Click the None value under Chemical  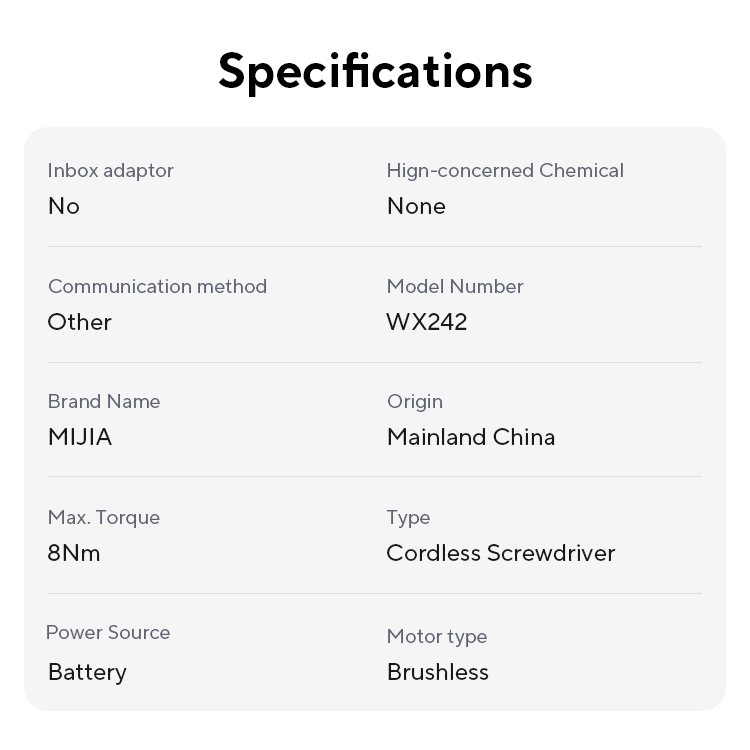point(416,206)
